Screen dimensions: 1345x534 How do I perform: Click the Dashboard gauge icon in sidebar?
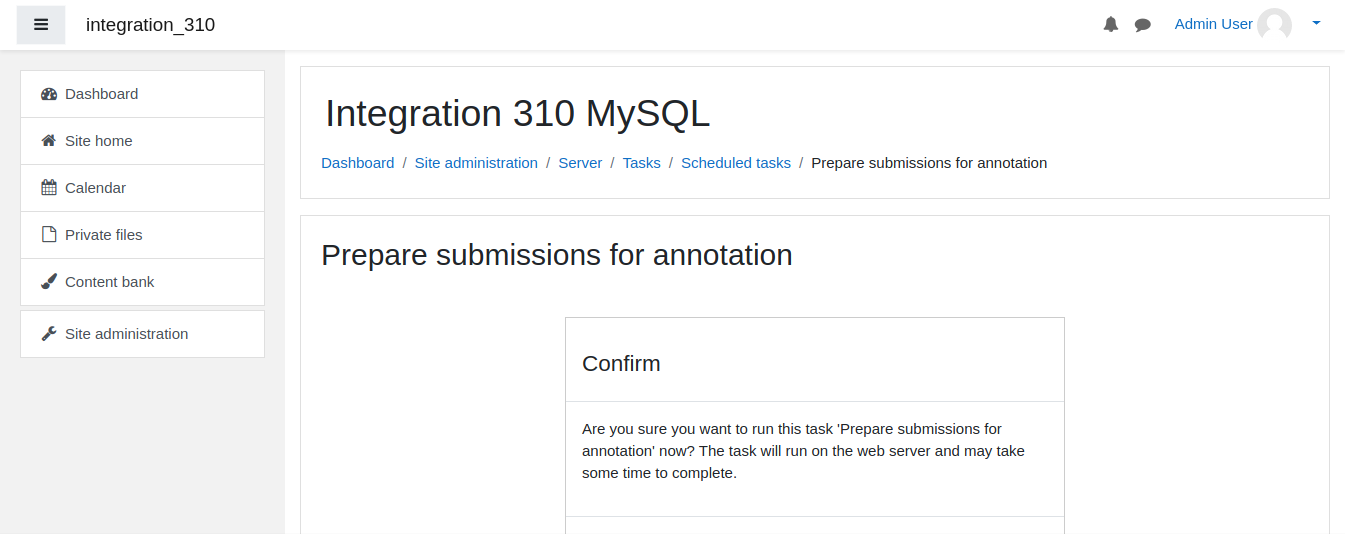(x=49, y=94)
